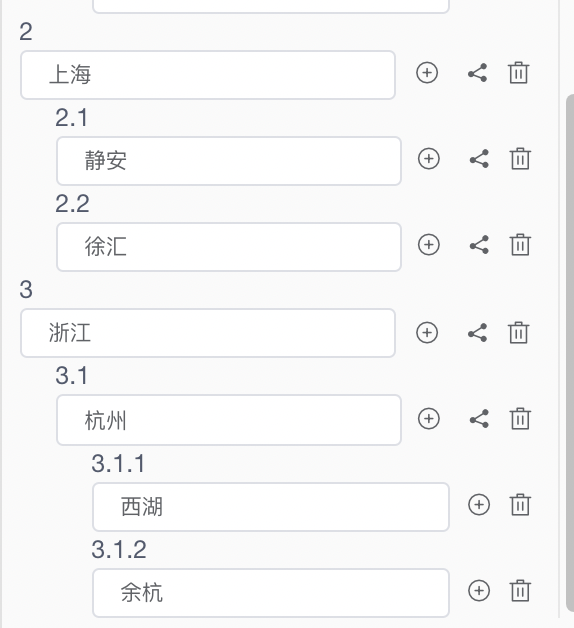Click the vertical scrollbar thumb
The height and width of the screenshot is (628, 574).
[x=570, y=352]
